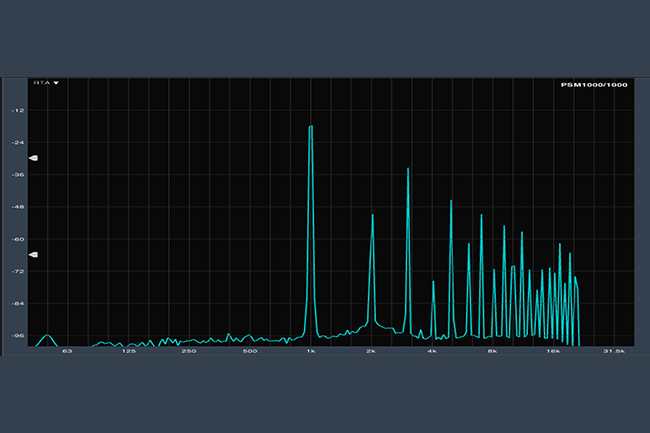Click the -48 dB scale label
This screenshot has height=433, width=650.
[x=45, y=207]
